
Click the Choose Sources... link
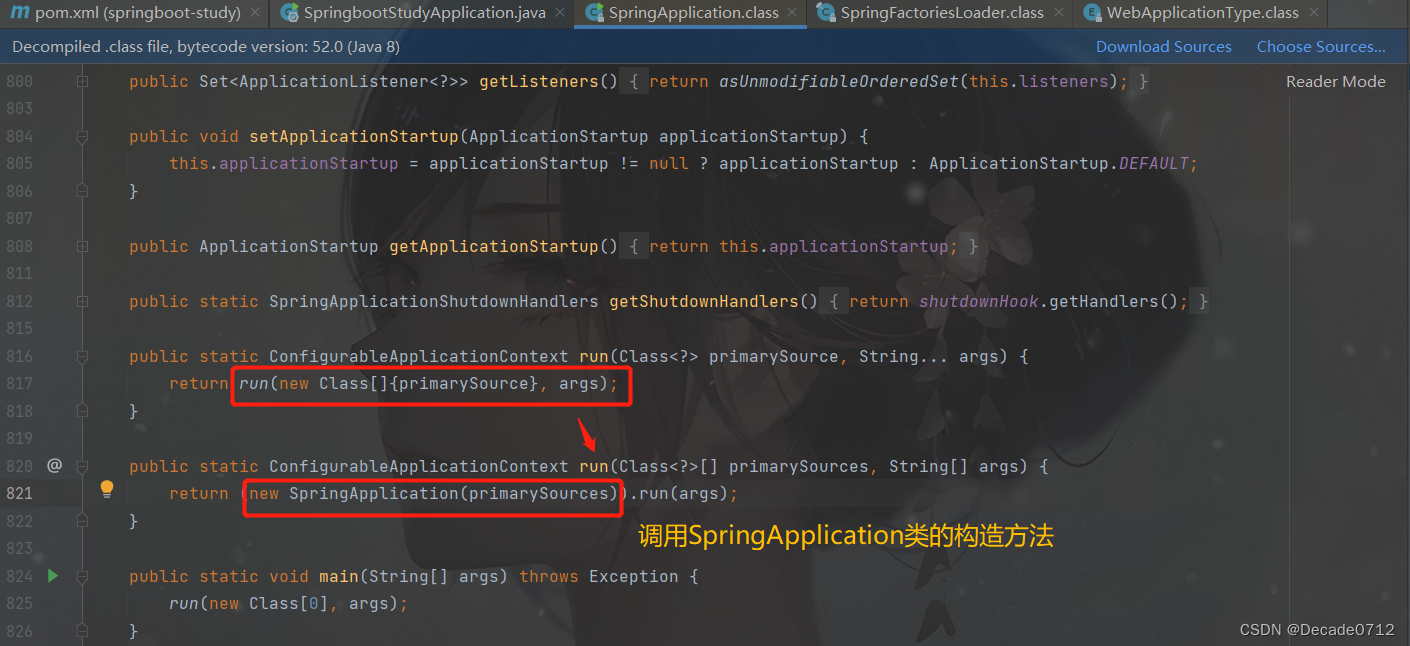coord(1321,46)
